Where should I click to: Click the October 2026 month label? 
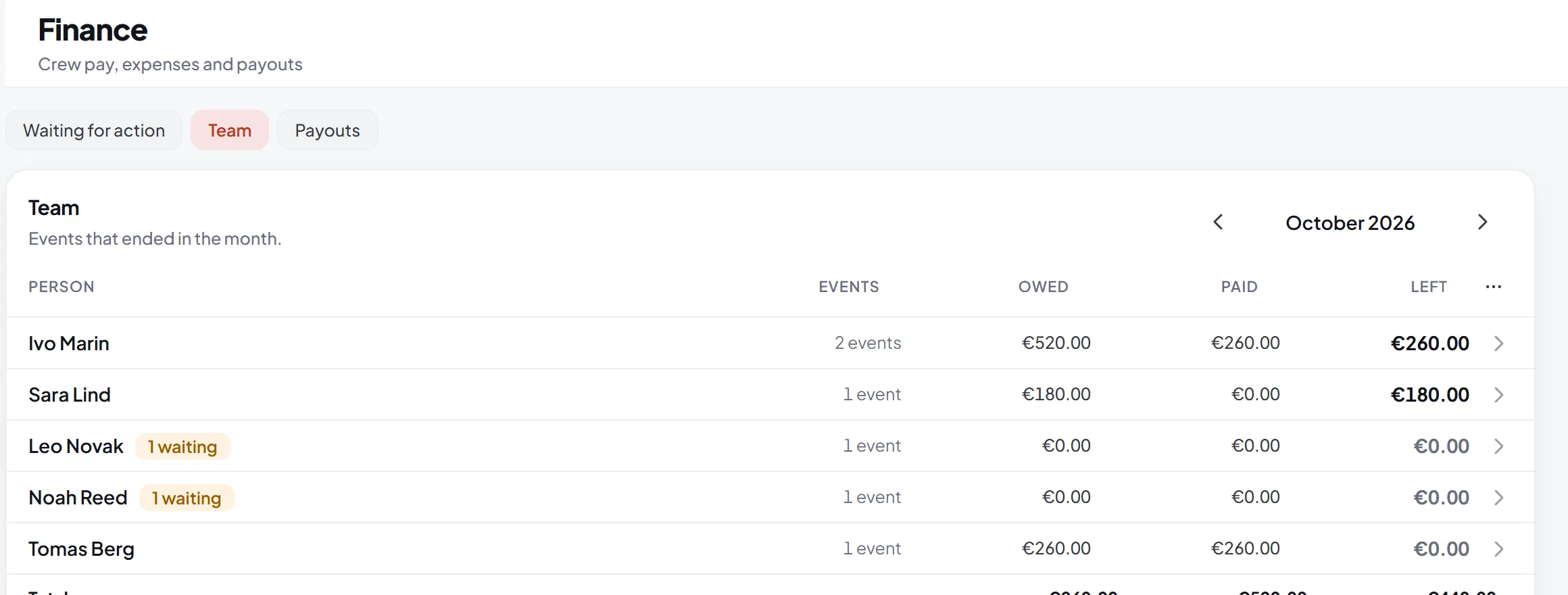click(x=1350, y=223)
